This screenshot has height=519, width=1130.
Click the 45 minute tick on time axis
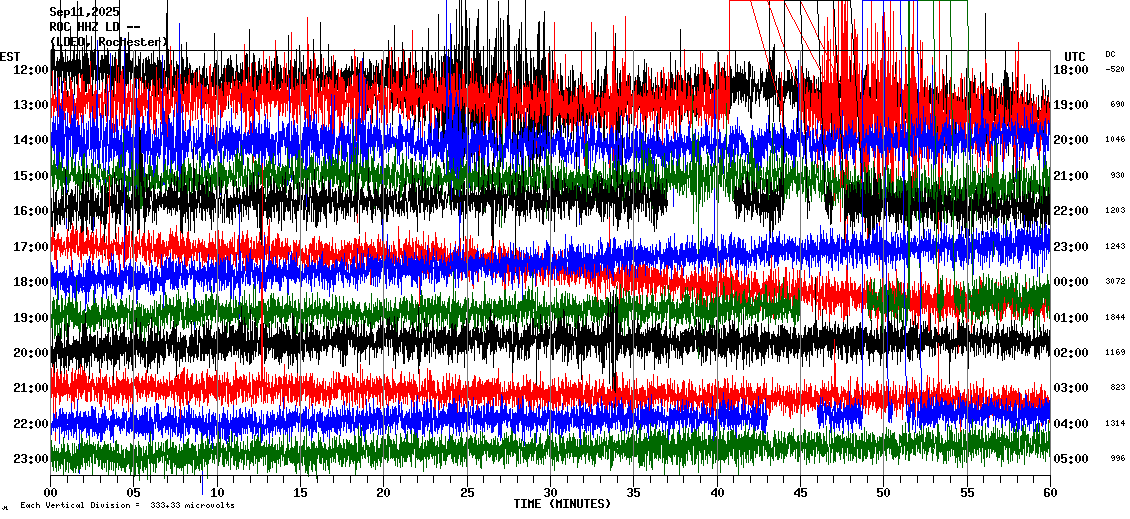[799, 493]
